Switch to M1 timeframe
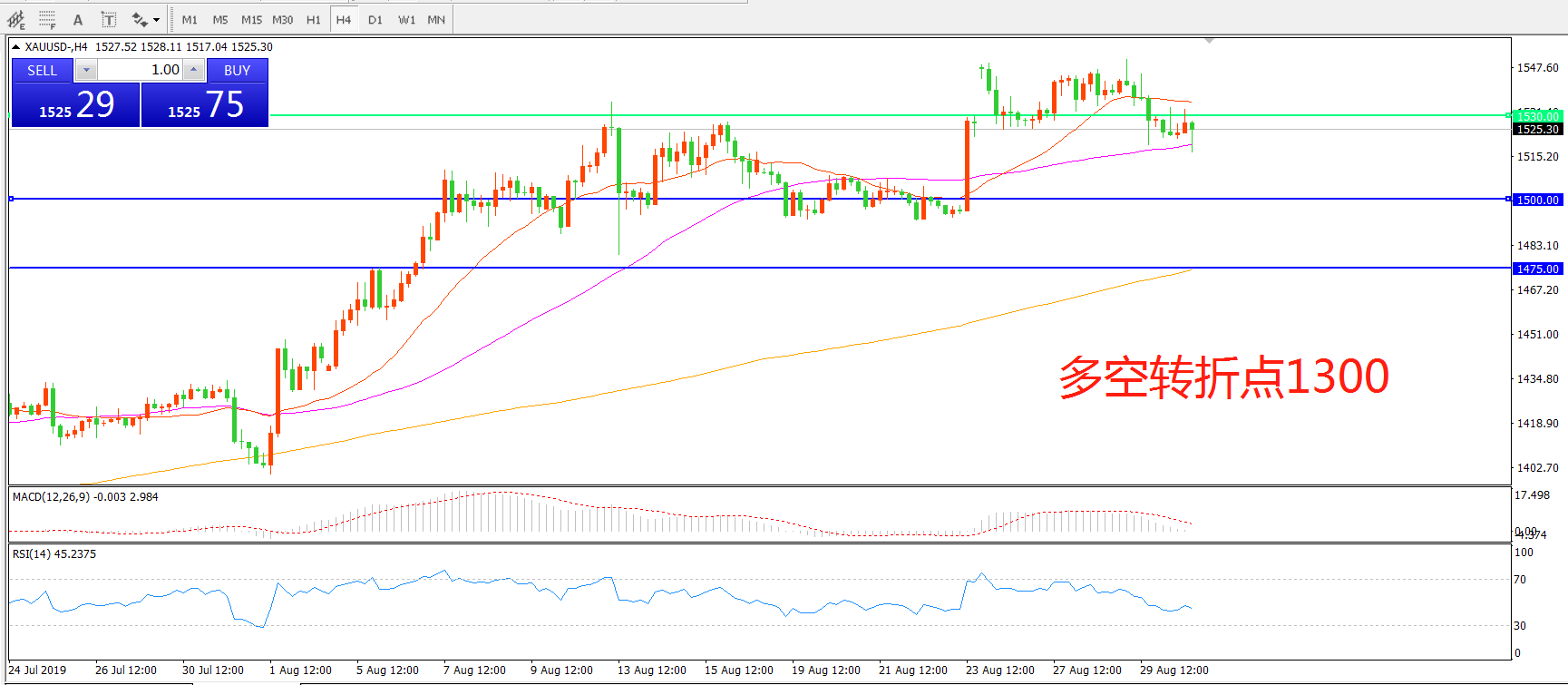The height and width of the screenshot is (685, 1568). coord(190,19)
